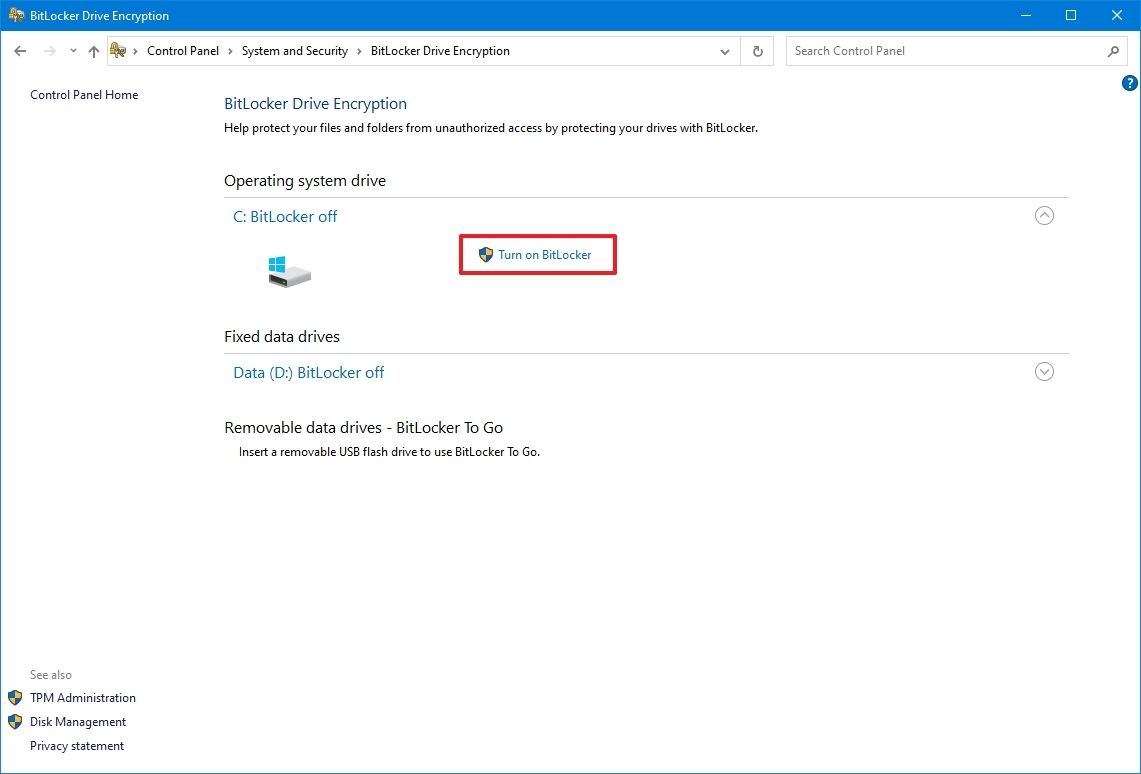Click the BitLocker title bar window icon
1141x774 pixels.
(x=16, y=15)
